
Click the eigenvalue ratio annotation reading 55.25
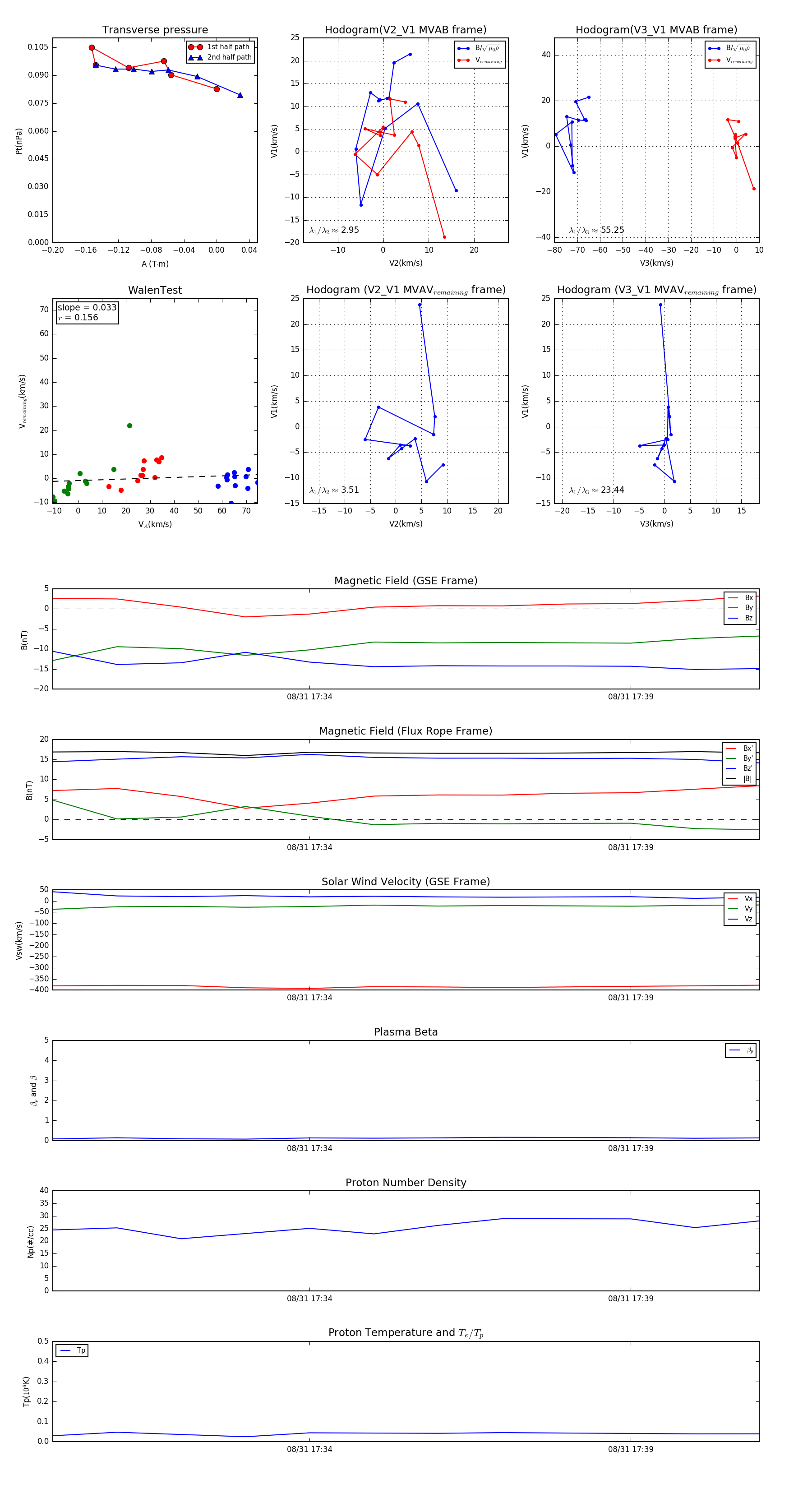pyautogui.click(x=596, y=230)
